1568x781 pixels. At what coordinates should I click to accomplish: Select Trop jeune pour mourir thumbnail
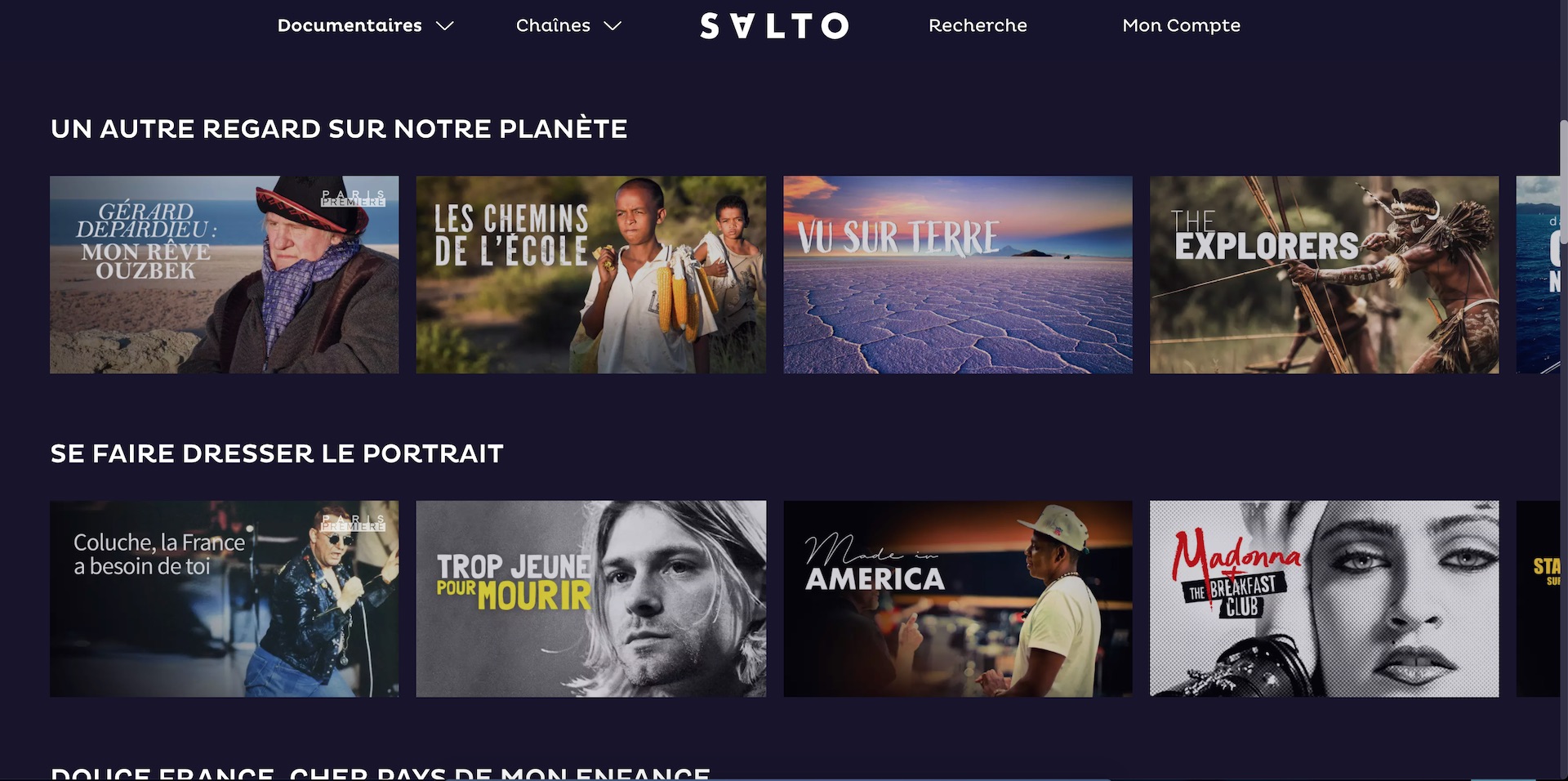tap(591, 599)
